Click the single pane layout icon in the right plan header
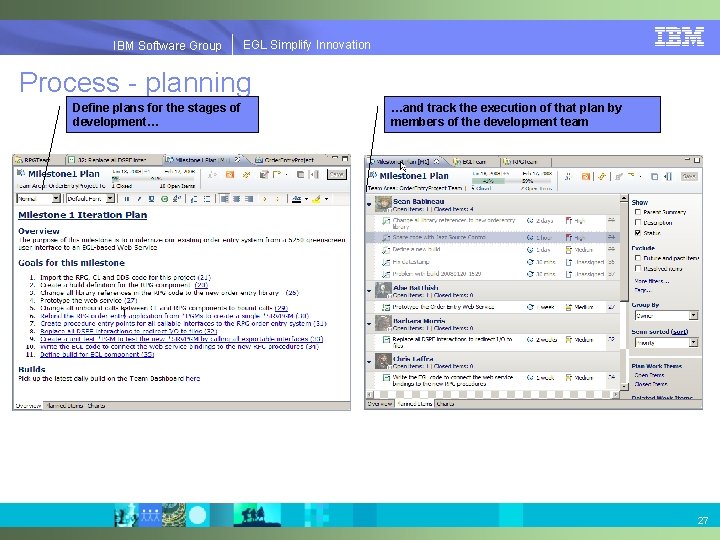Screen dimensions: 720x540 click(x=655, y=176)
